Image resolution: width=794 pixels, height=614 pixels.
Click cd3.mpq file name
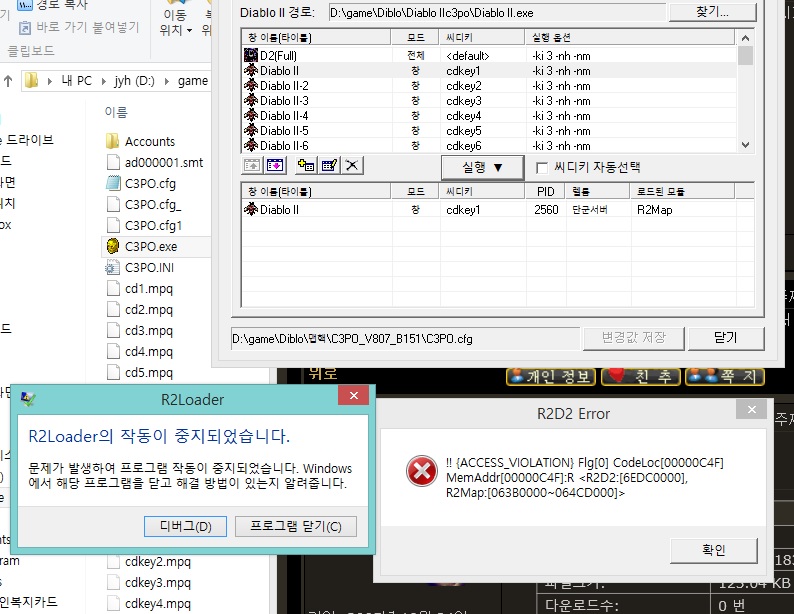[x=149, y=331]
